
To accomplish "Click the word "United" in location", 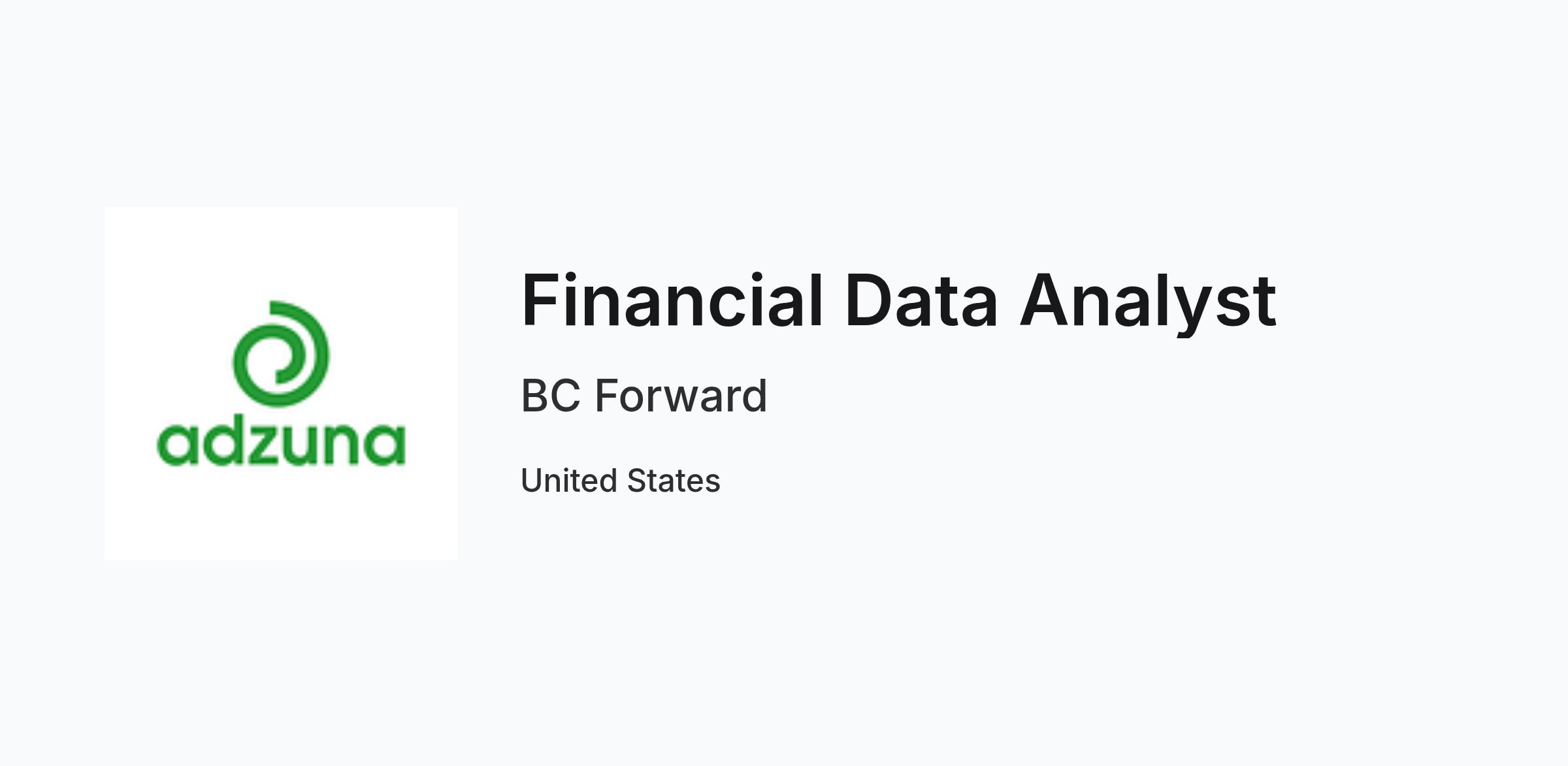I will tap(569, 481).
